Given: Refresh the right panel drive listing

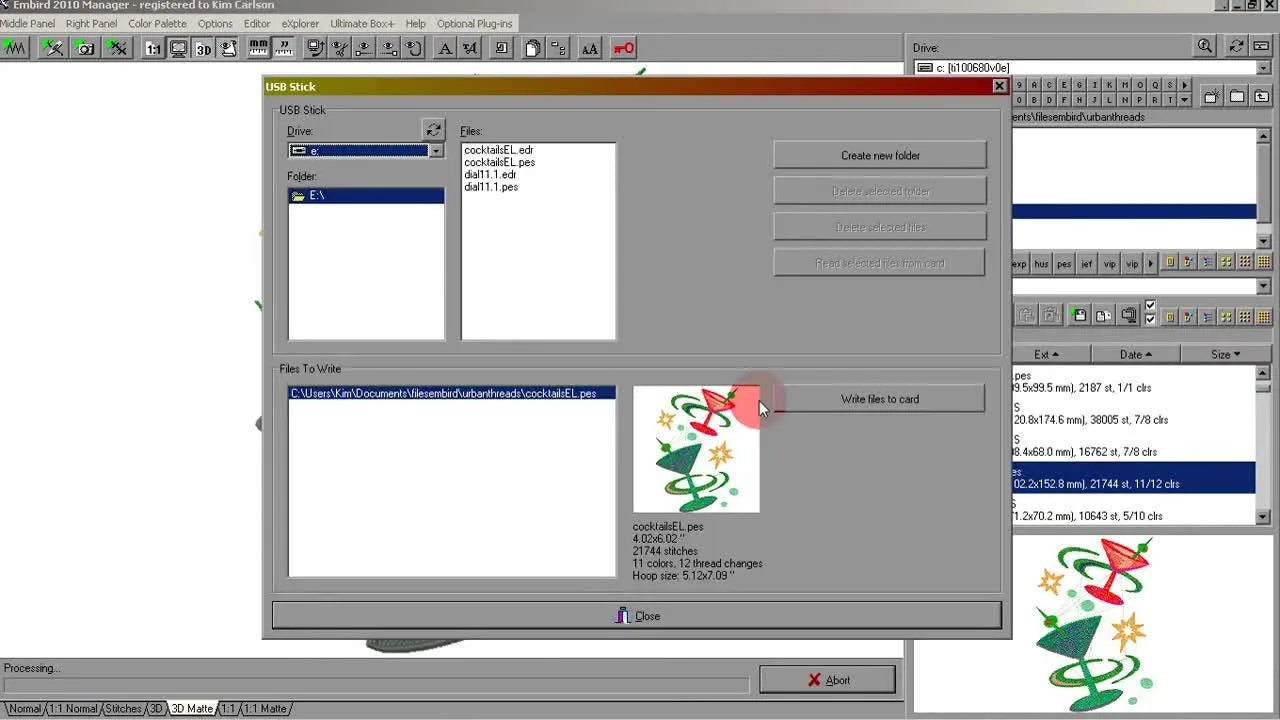Looking at the screenshot, I should coord(1237,46).
